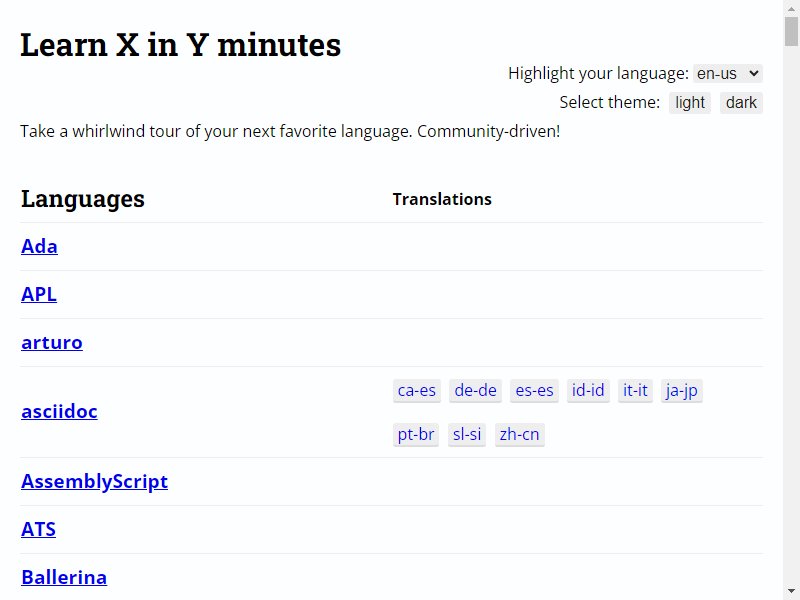
Task: Open the APL tutorial link
Action: [x=39, y=294]
